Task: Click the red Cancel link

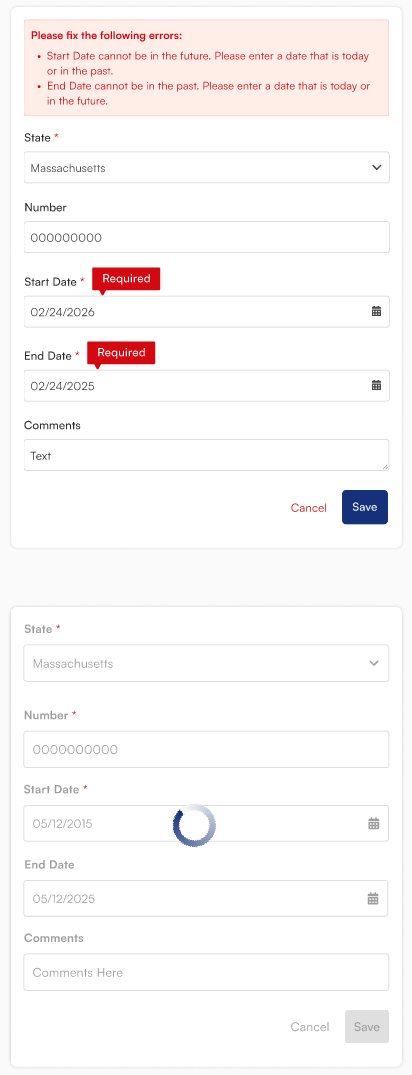Action: point(308,508)
